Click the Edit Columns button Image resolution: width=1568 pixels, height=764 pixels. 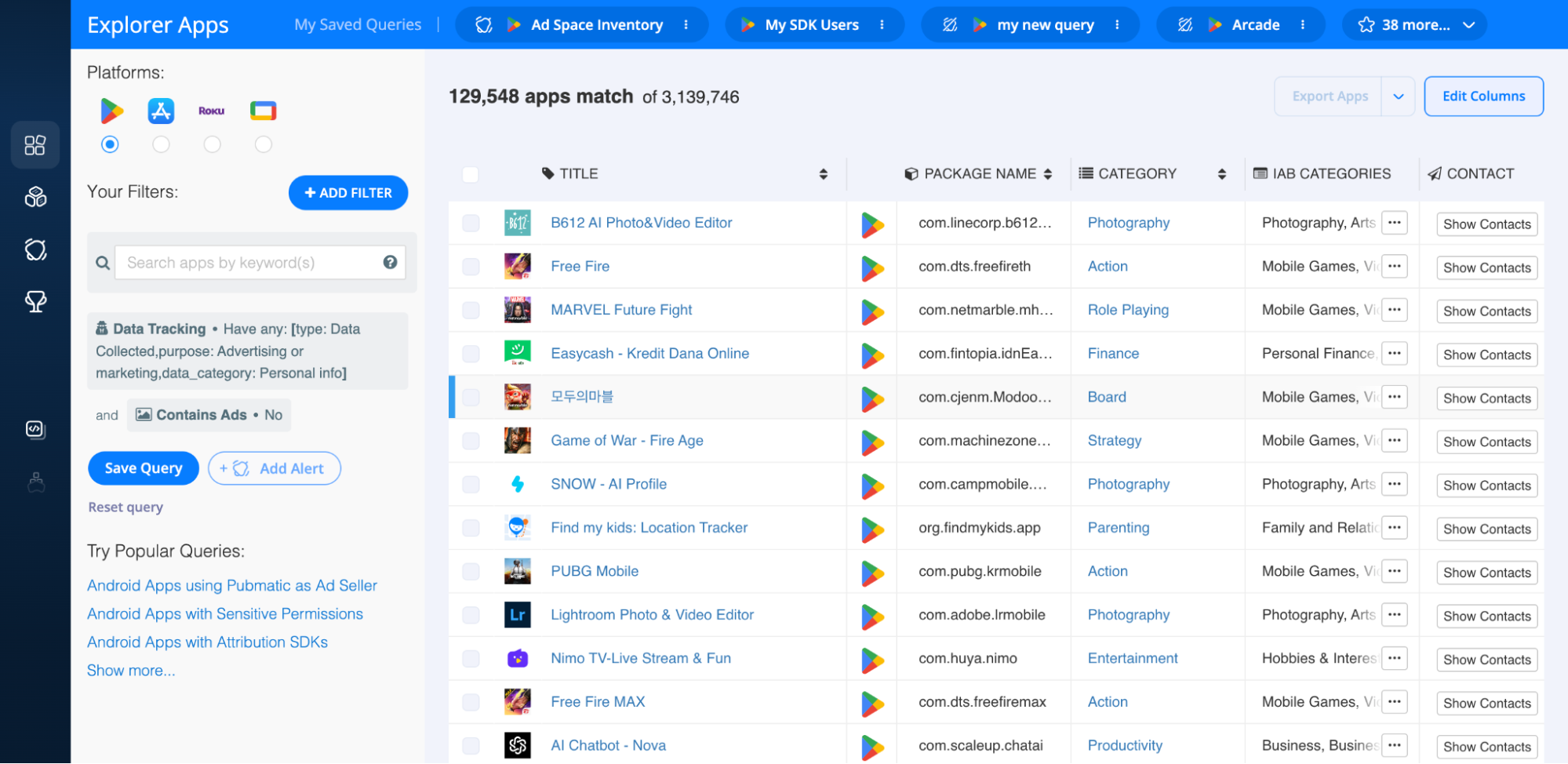point(1484,96)
